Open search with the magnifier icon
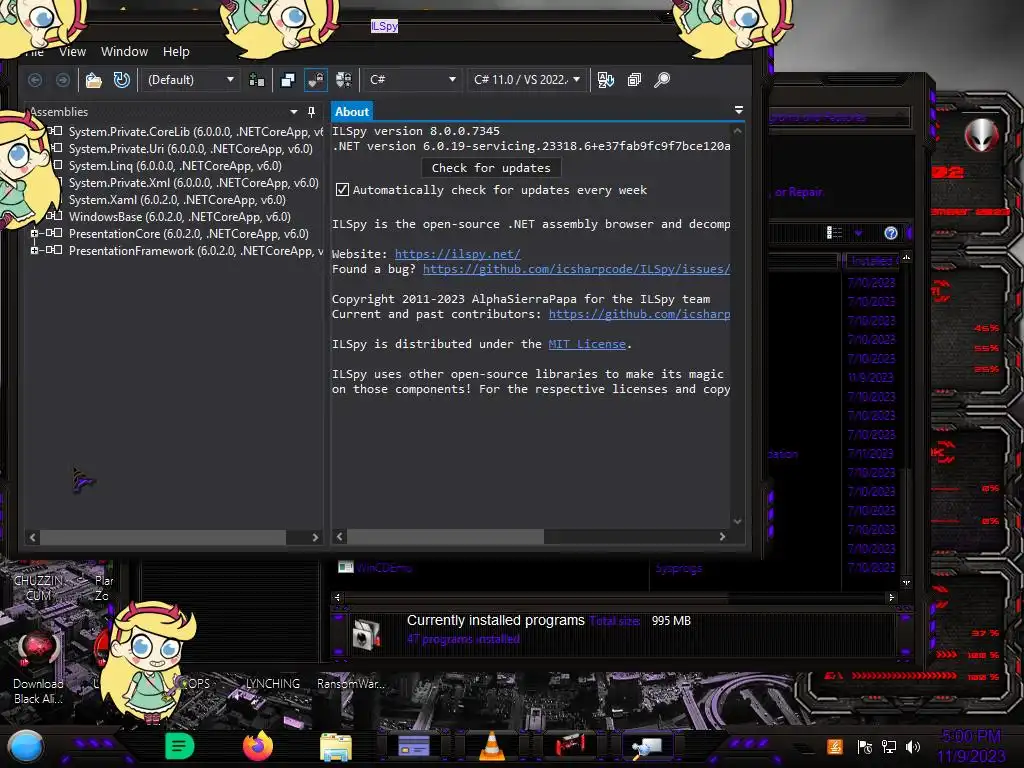This screenshot has height=768, width=1024. point(662,80)
